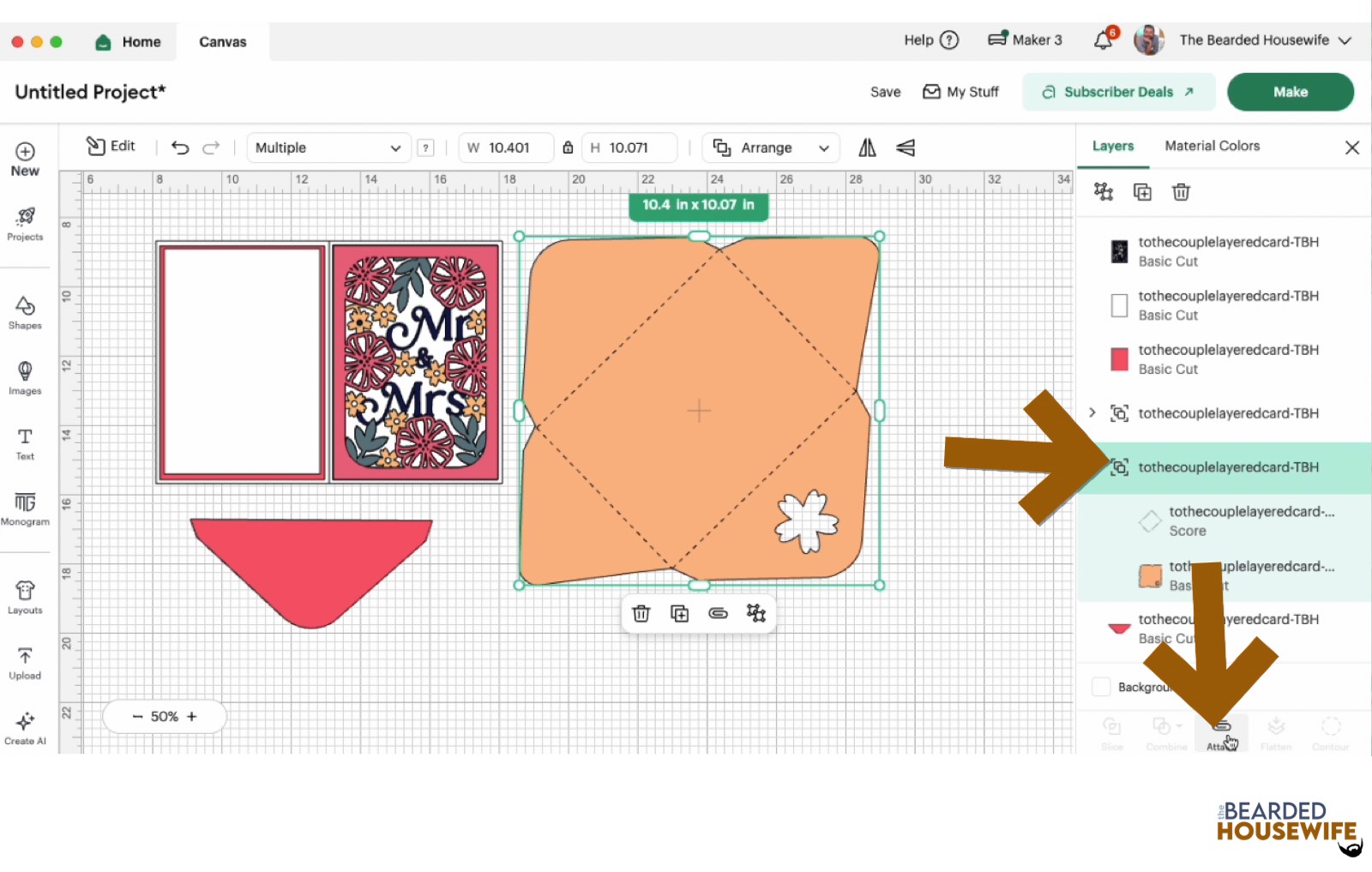Toggle the aspect ratio lock
Screen dimensions: 1372x872
pos(568,147)
